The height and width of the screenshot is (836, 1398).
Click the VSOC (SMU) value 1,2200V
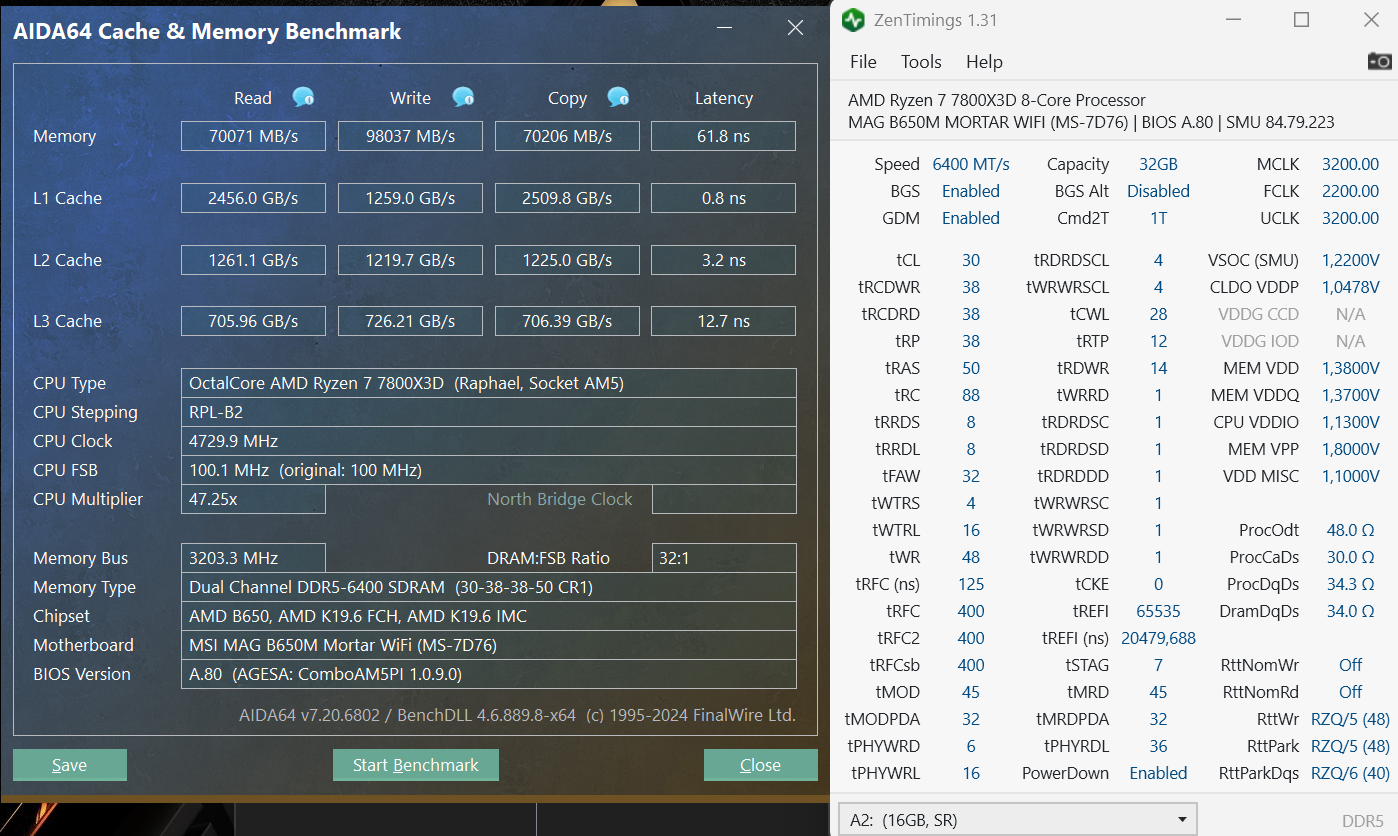[1350, 260]
